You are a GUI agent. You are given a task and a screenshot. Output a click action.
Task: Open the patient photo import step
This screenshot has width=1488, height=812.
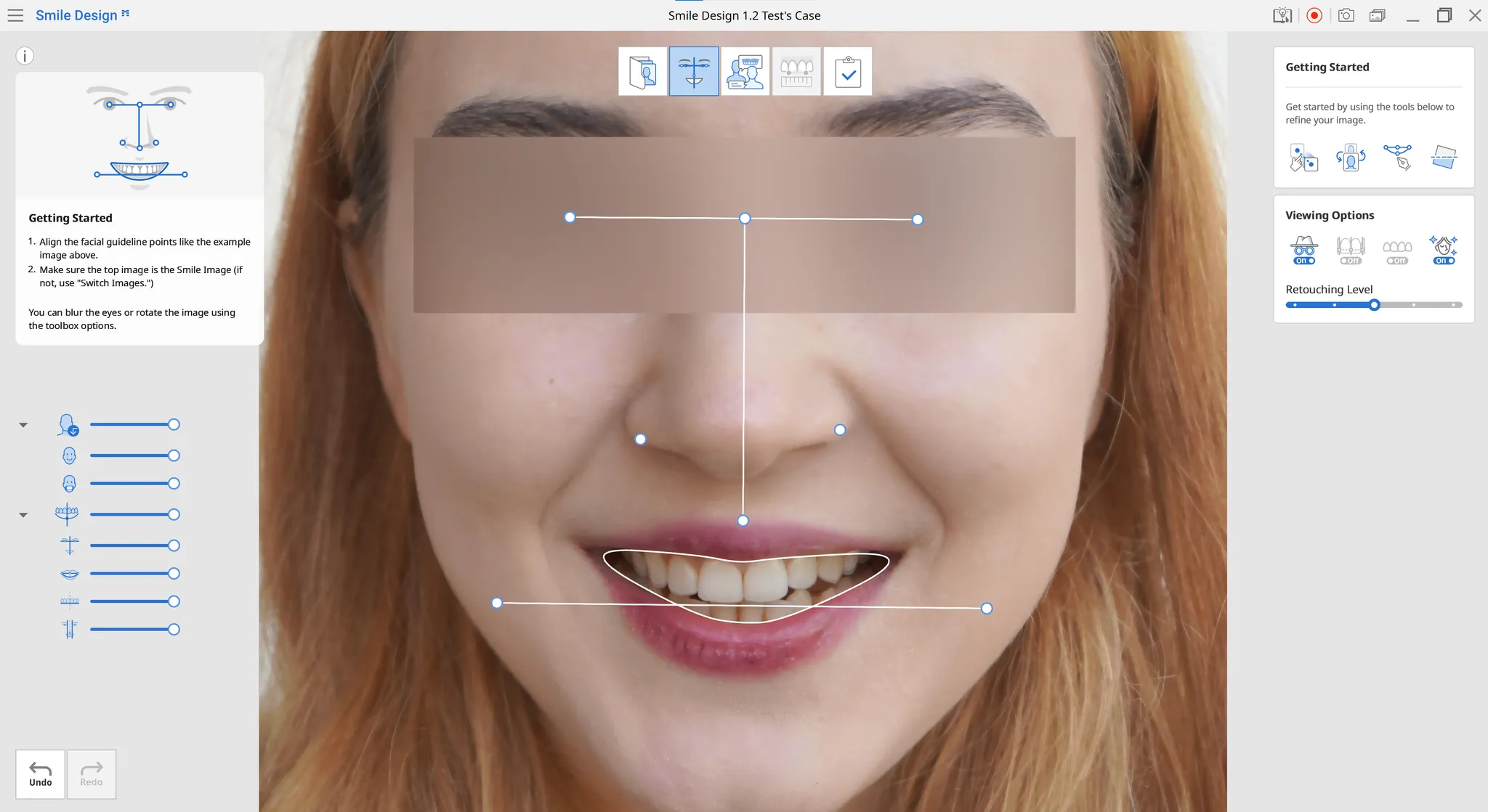click(x=642, y=71)
